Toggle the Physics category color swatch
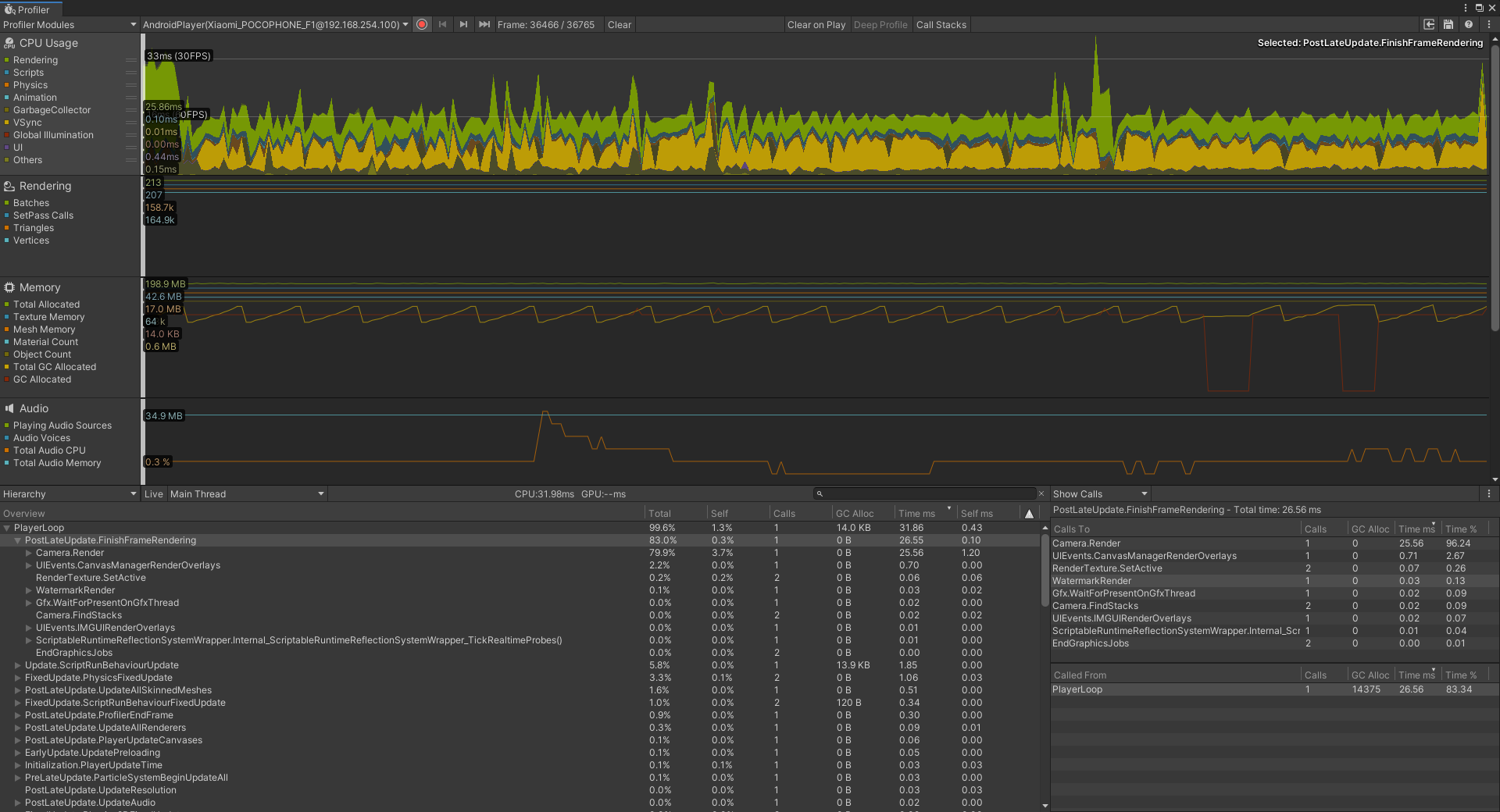Image resolution: width=1500 pixels, height=812 pixels. click(x=7, y=85)
